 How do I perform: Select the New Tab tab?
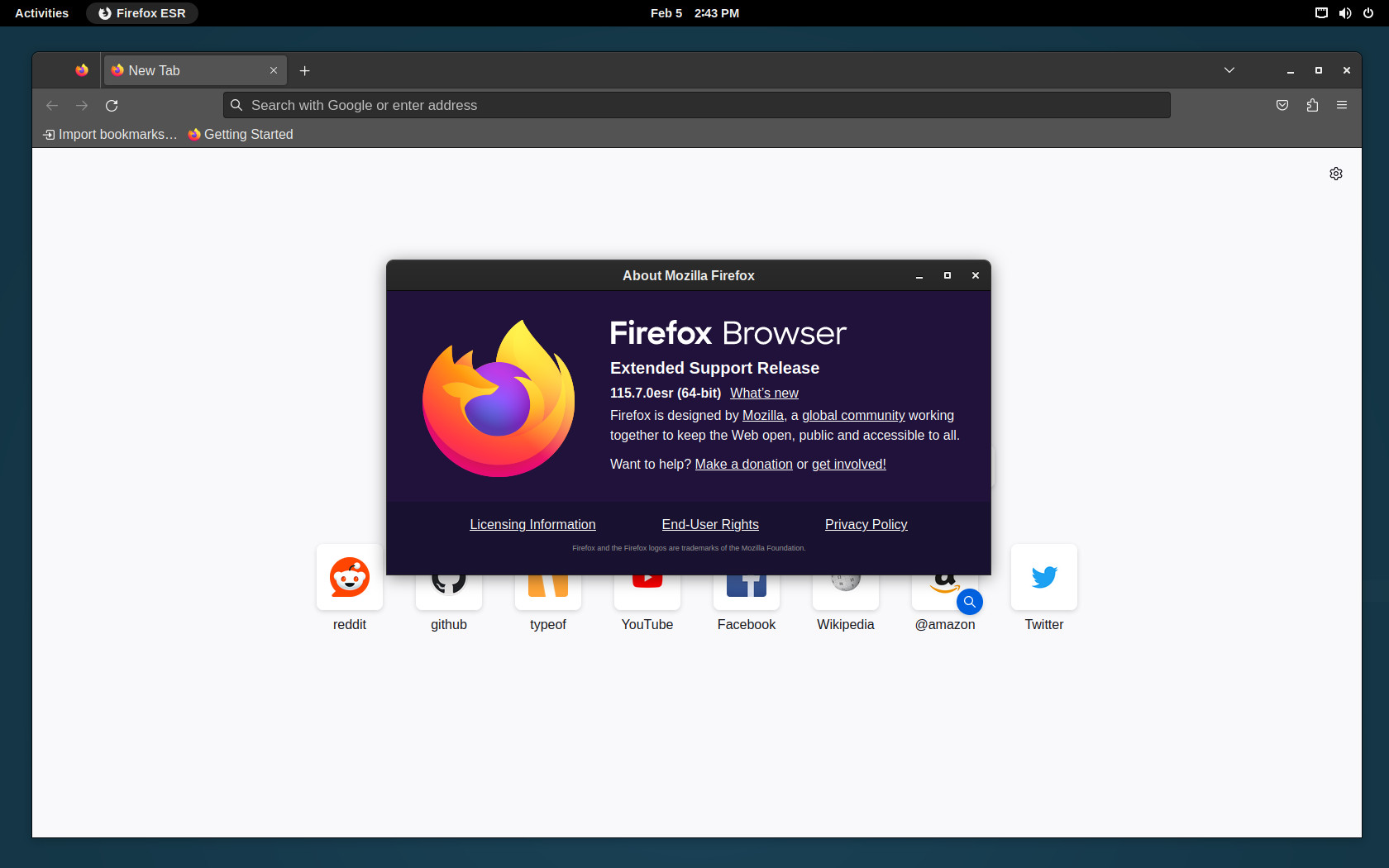195,70
